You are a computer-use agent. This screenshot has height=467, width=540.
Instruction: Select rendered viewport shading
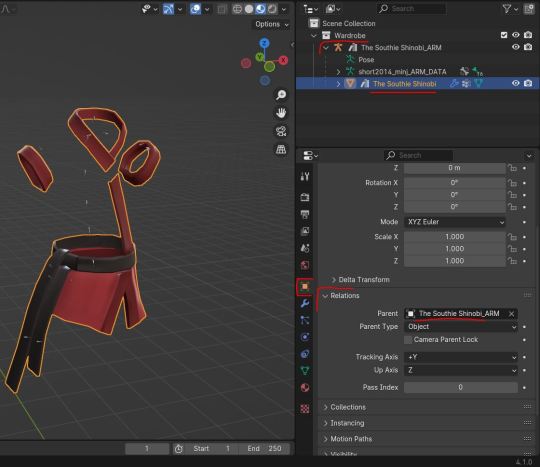tap(272, 9)
